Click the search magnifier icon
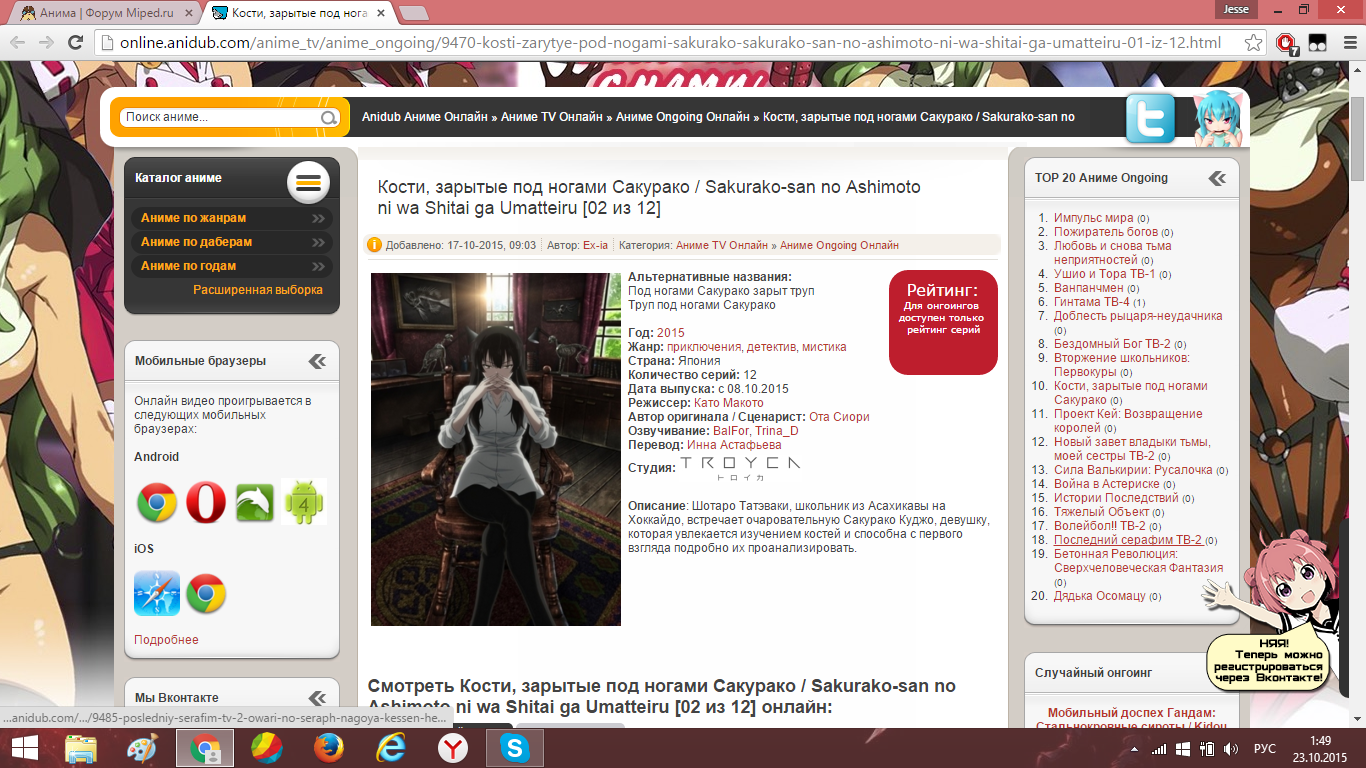This screenshot has height=768, width=1366. coord(328,118)
